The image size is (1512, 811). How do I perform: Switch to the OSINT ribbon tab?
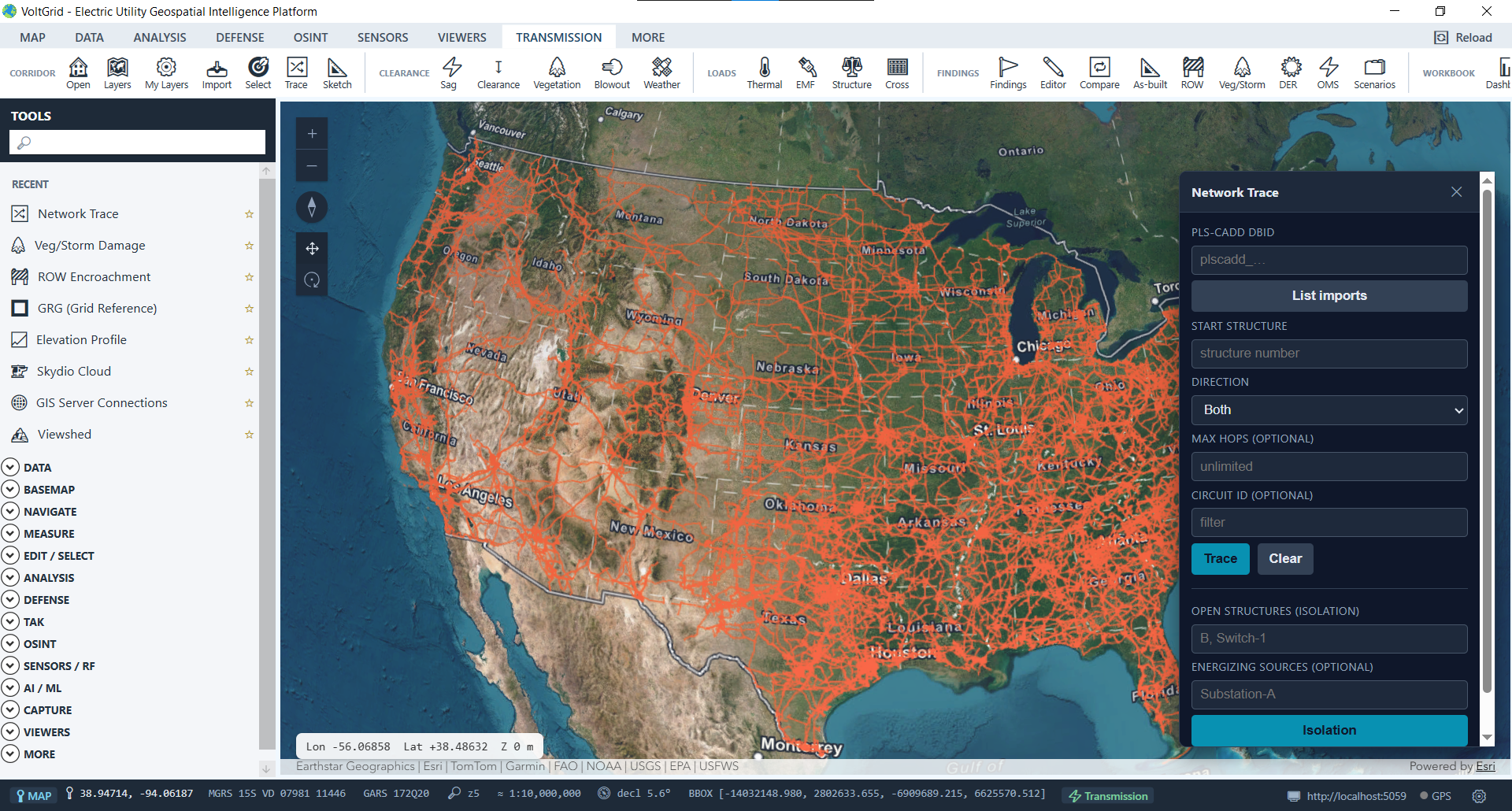[x=311, y=38]
